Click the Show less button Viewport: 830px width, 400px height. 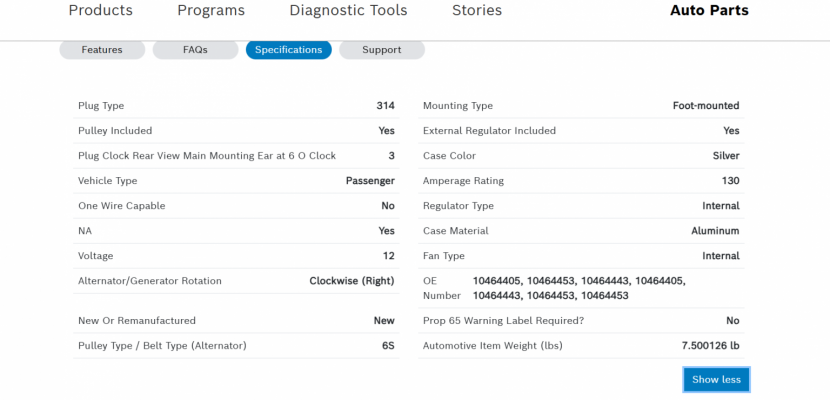pos(716,379)
